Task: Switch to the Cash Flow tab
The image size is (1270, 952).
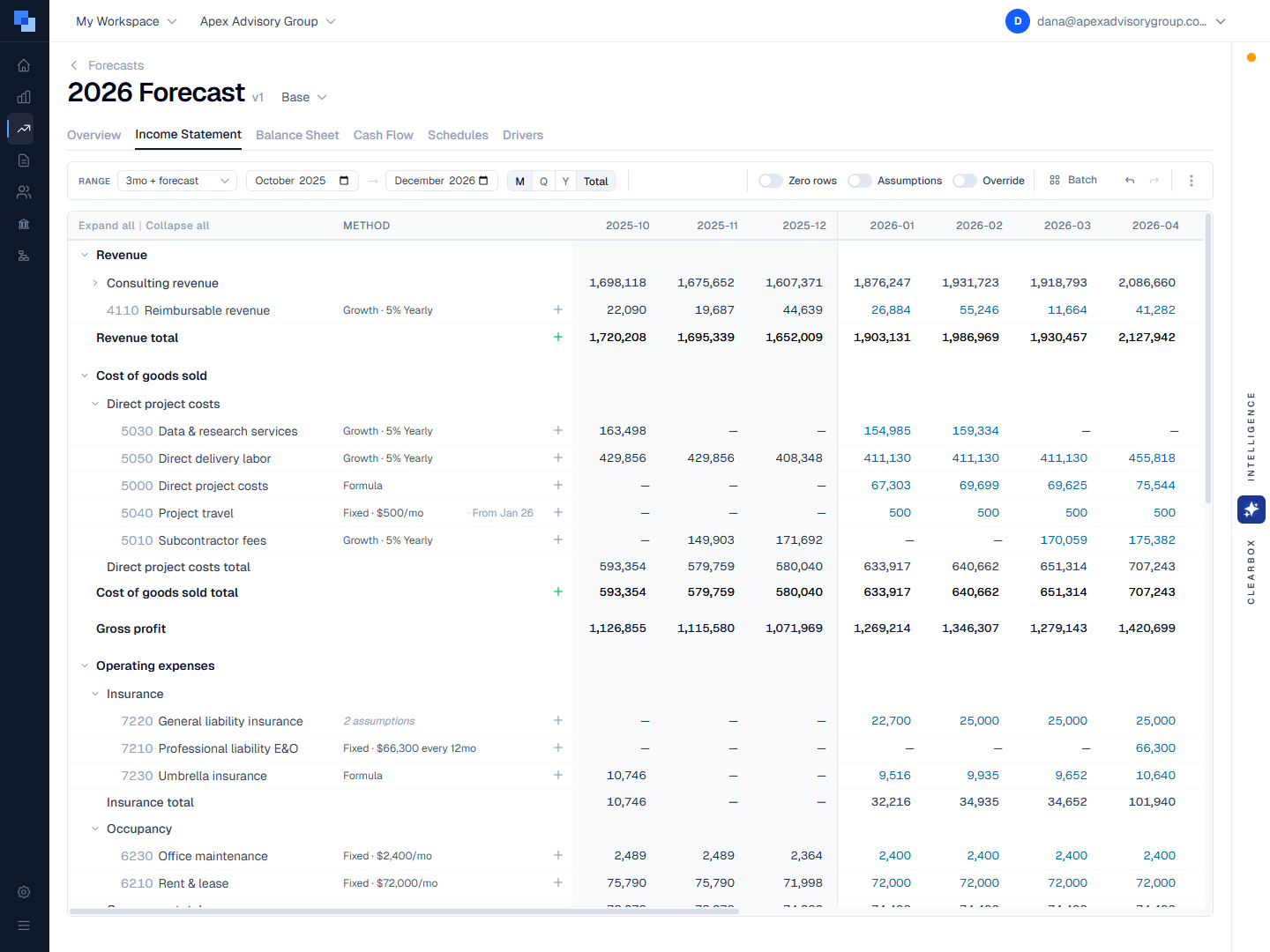Action: tap(383, 135)
